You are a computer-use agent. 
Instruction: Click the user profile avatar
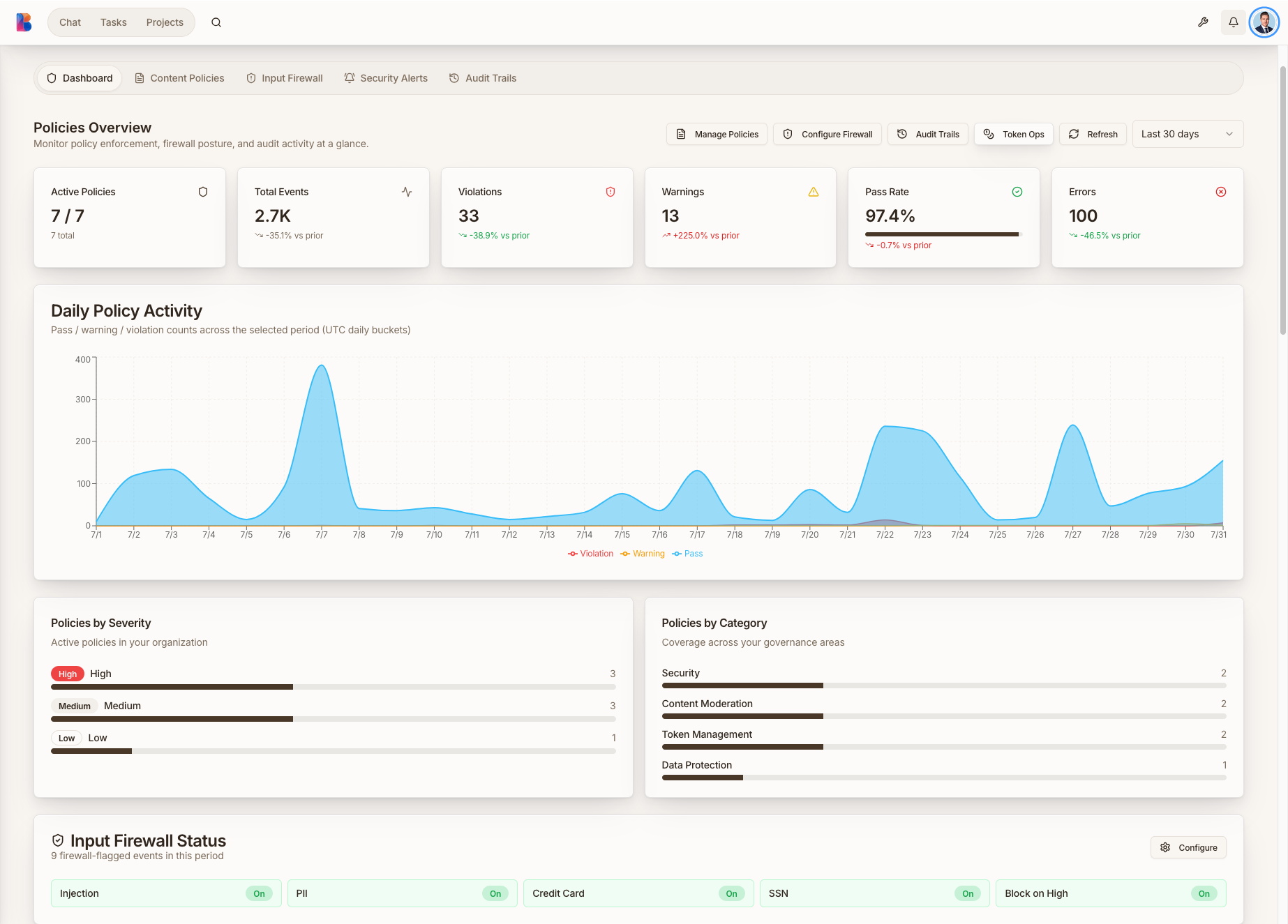(1264, 22)
